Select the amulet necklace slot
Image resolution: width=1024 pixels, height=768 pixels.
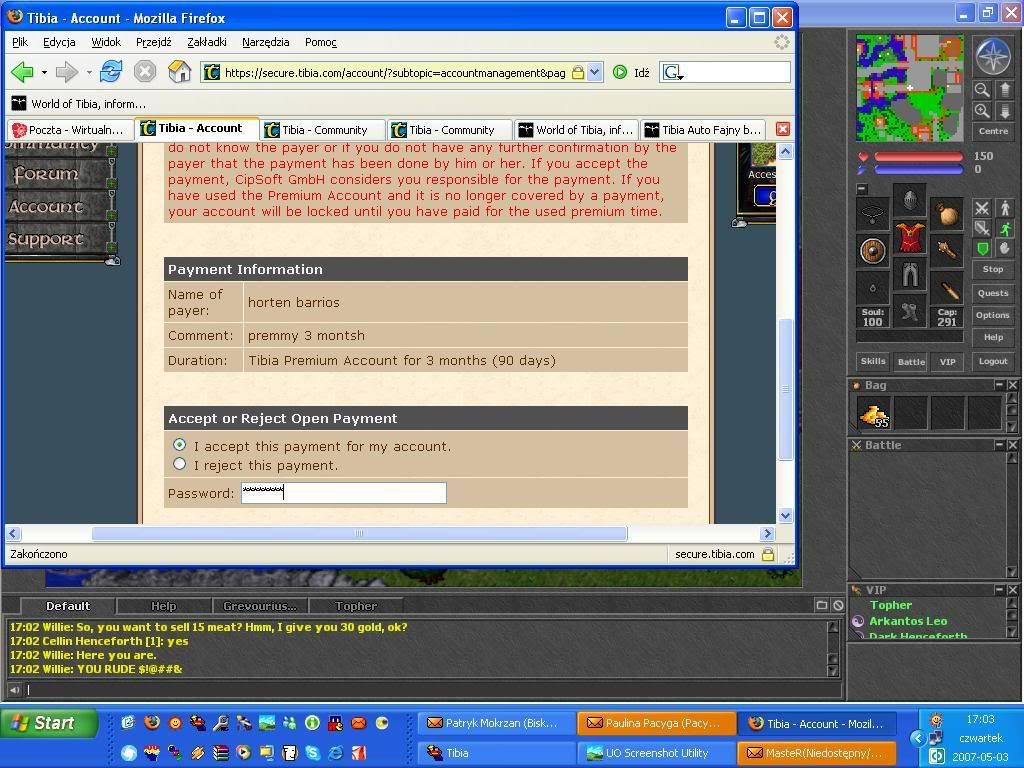pyautogui.click(x=872, y=214)
